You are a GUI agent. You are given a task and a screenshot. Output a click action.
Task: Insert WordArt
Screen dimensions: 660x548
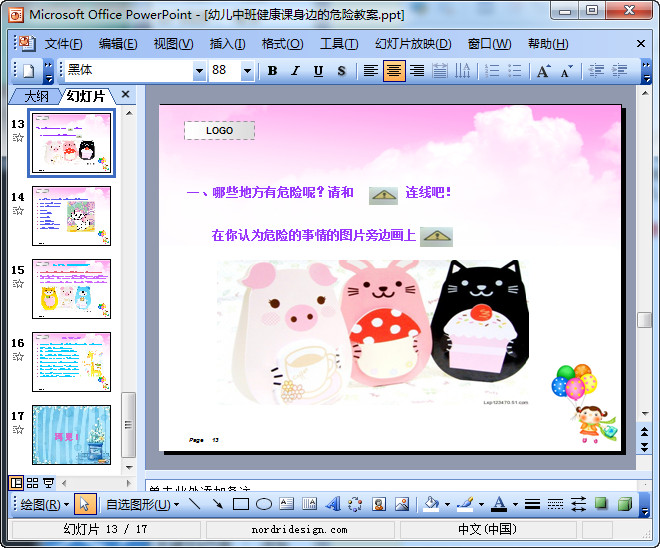[333, 504]
